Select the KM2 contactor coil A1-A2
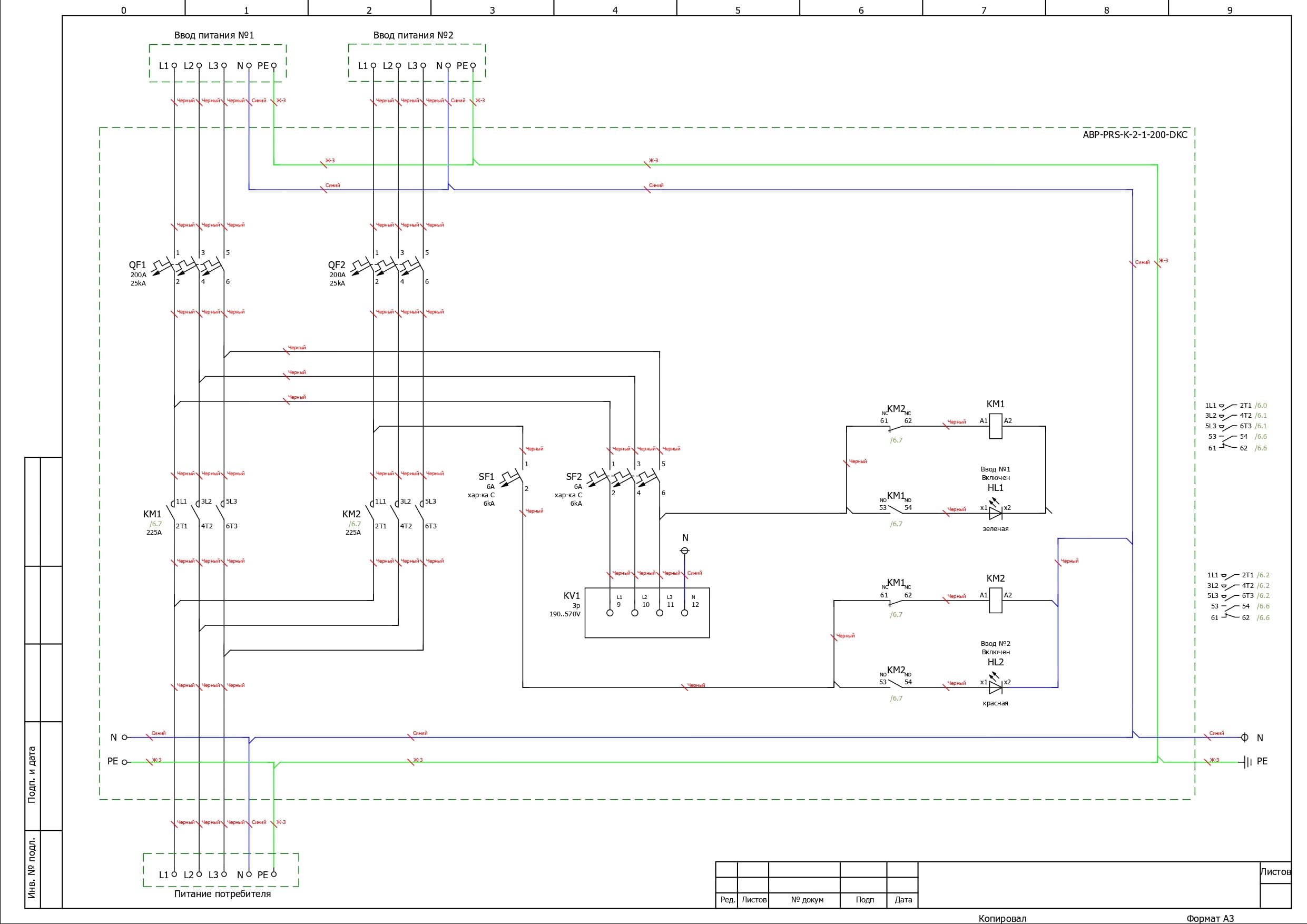The height and width of the screenshot is (924, 1307). coord(995,601)
